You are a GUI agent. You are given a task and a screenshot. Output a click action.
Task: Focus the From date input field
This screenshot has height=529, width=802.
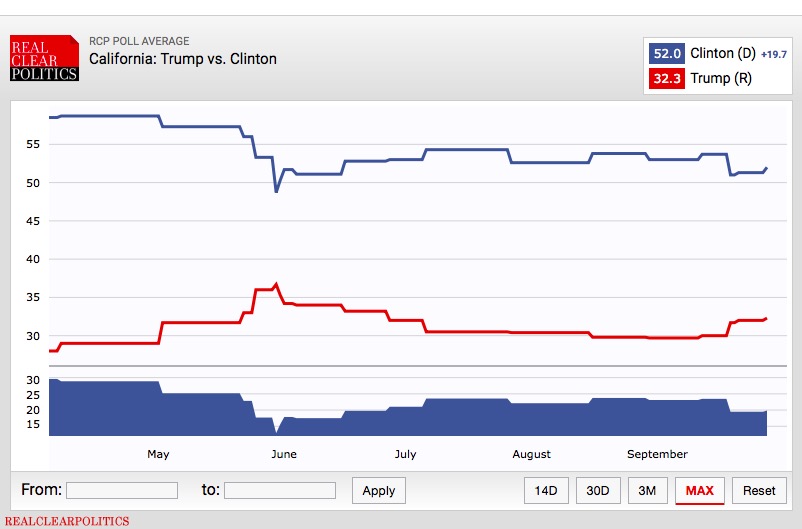coord(121,490)
